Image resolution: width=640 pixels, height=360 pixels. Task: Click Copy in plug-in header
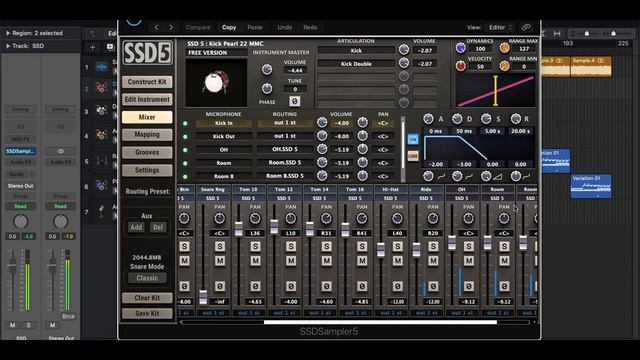click(x=229, y=27)
